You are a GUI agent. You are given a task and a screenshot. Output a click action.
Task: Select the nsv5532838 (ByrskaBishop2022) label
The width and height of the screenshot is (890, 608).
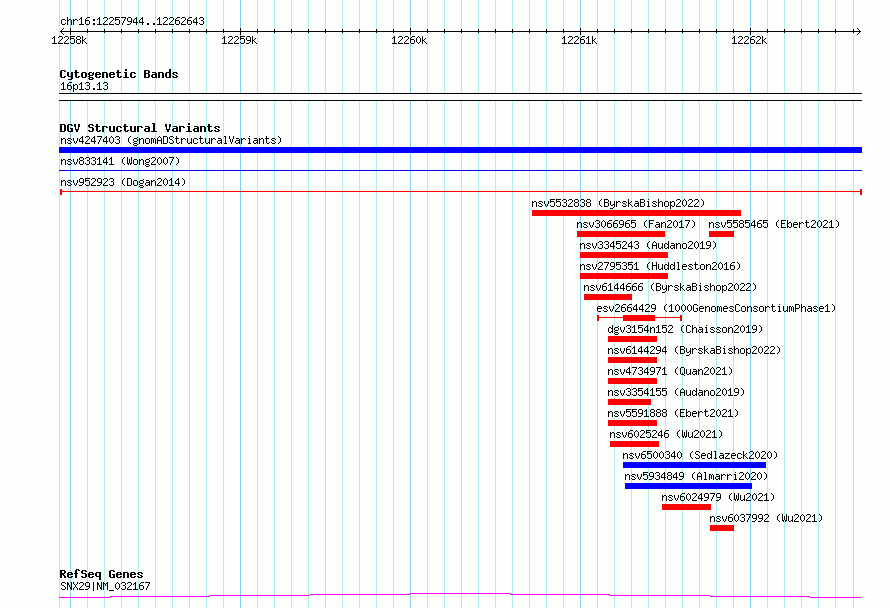[x=618, y=203]
